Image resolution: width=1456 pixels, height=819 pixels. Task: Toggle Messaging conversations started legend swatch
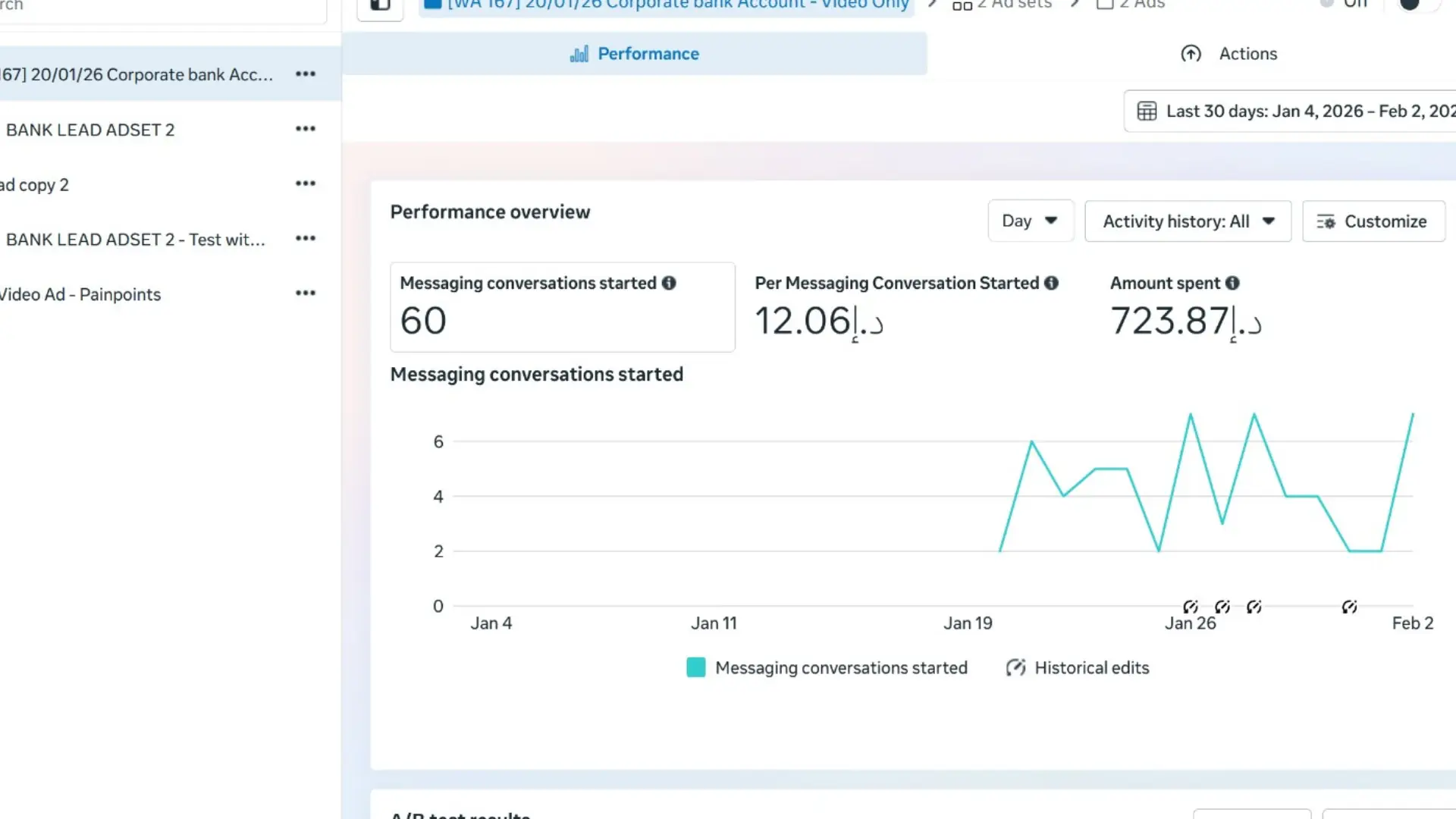(x=695, y=667)
